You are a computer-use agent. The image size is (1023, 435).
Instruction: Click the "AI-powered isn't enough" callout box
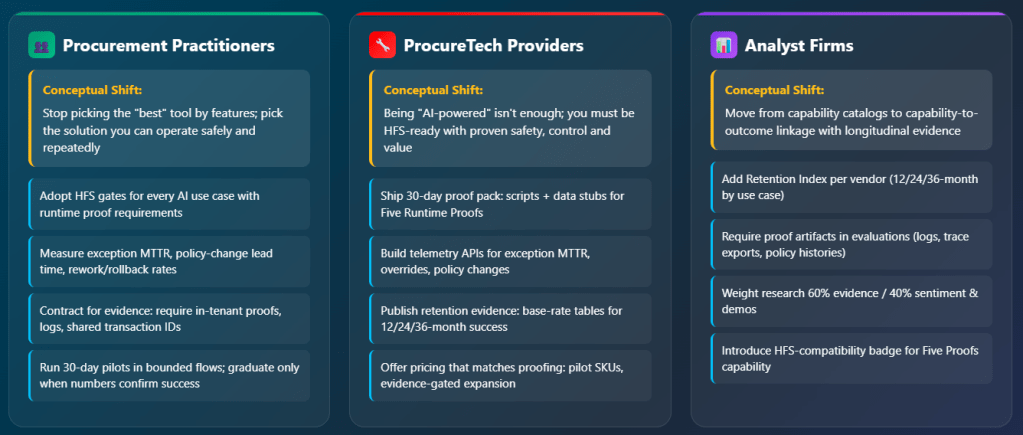(510, 118)
